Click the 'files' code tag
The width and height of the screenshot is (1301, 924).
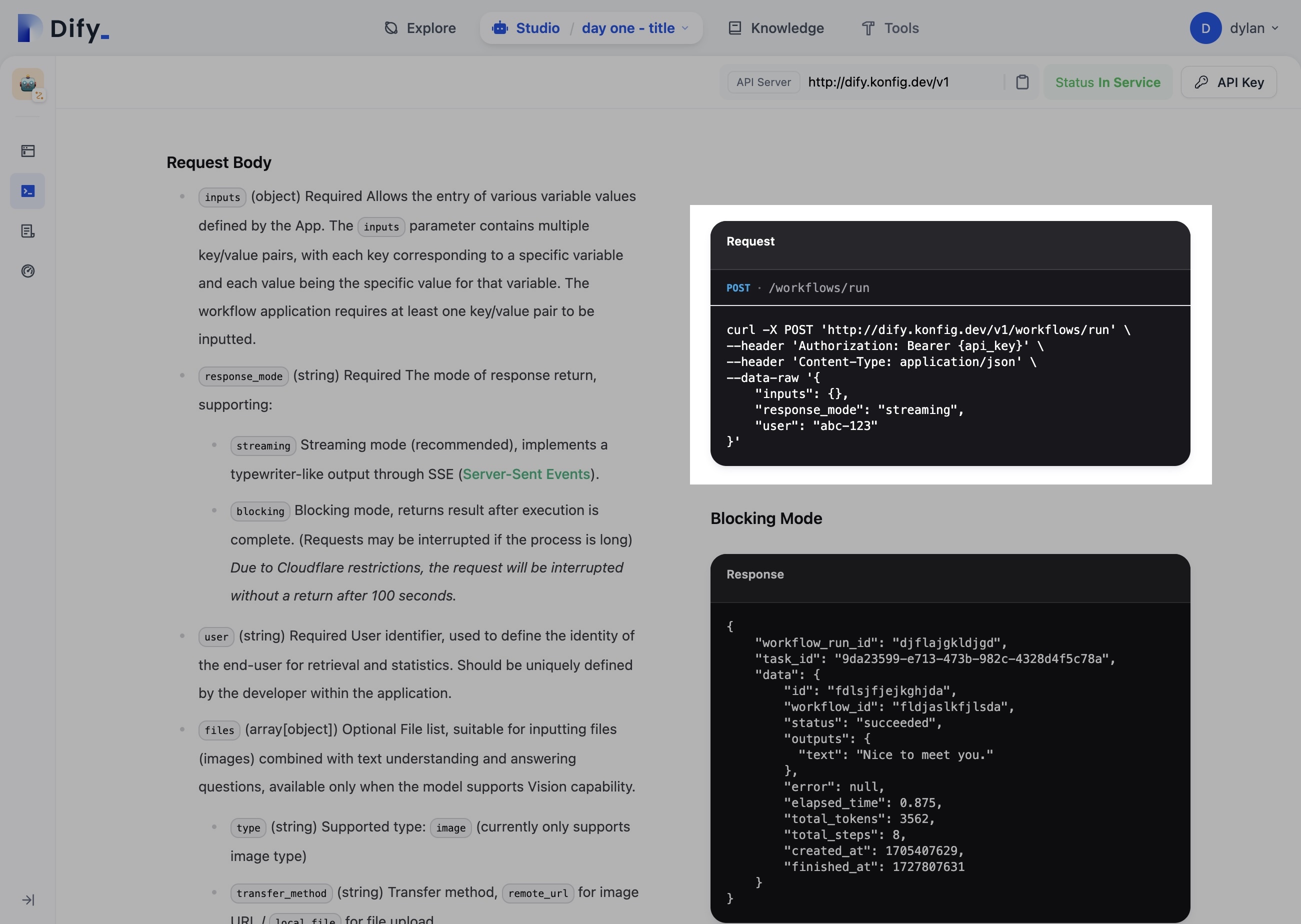(x=219, y=730)
